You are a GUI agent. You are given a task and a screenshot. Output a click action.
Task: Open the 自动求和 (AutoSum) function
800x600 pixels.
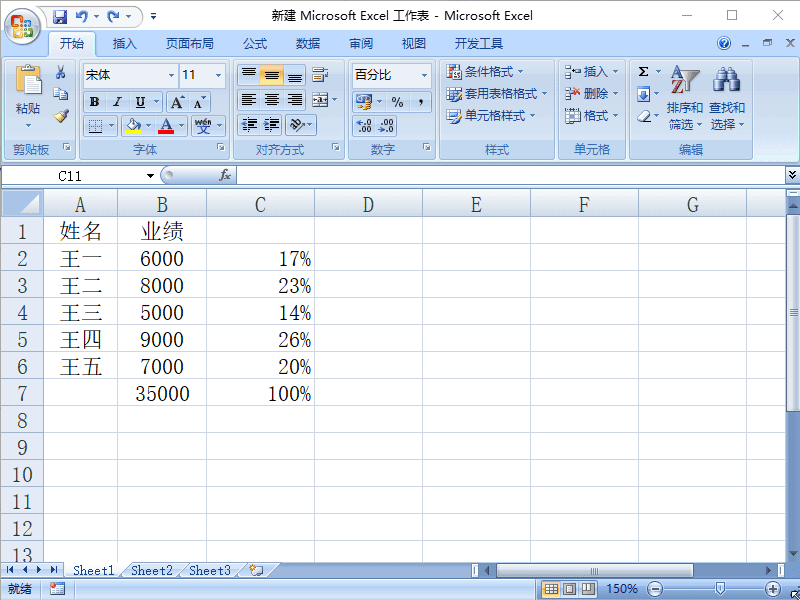point(641,73)
